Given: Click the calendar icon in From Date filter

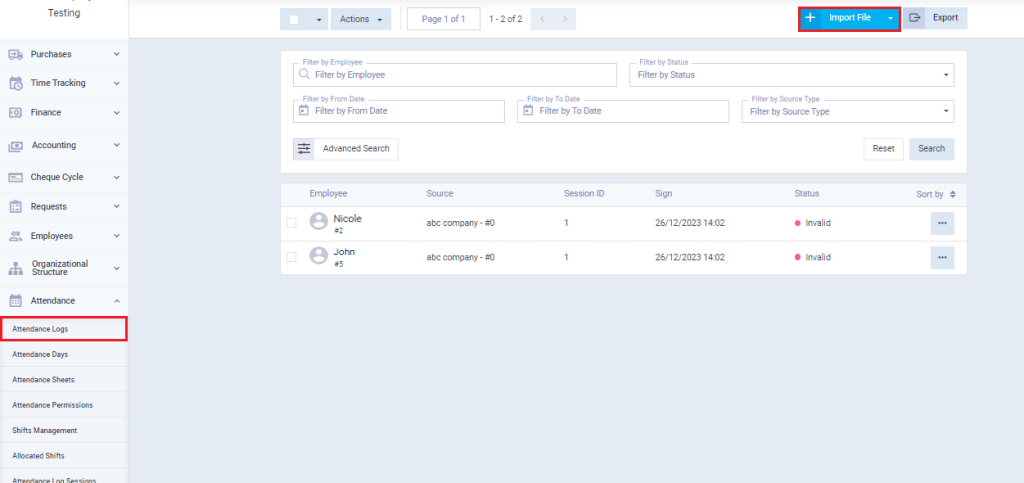Looking at the screenshot, I should pyautogui.click(x=303, y=111).
